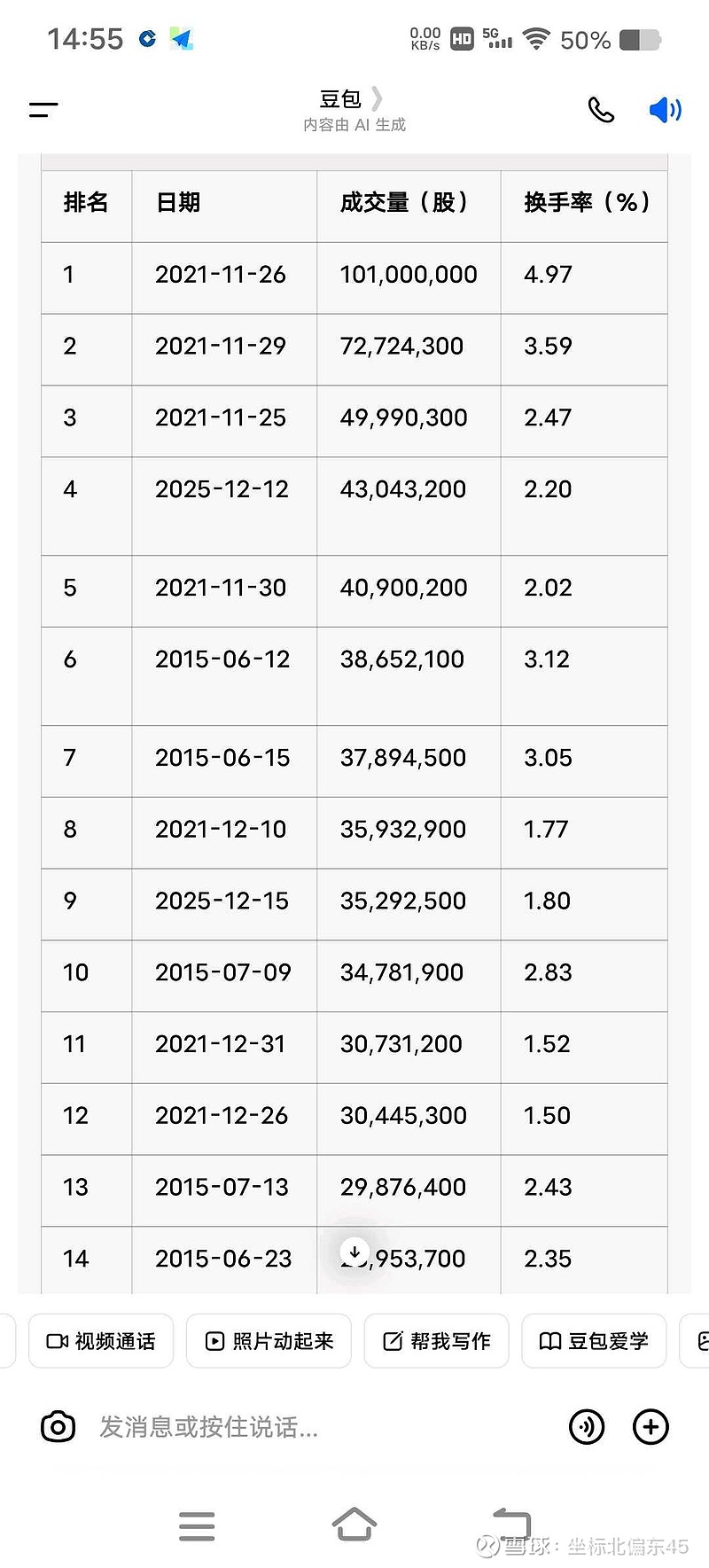Click the 换手率（%） column header

click(x=587, y=203)
